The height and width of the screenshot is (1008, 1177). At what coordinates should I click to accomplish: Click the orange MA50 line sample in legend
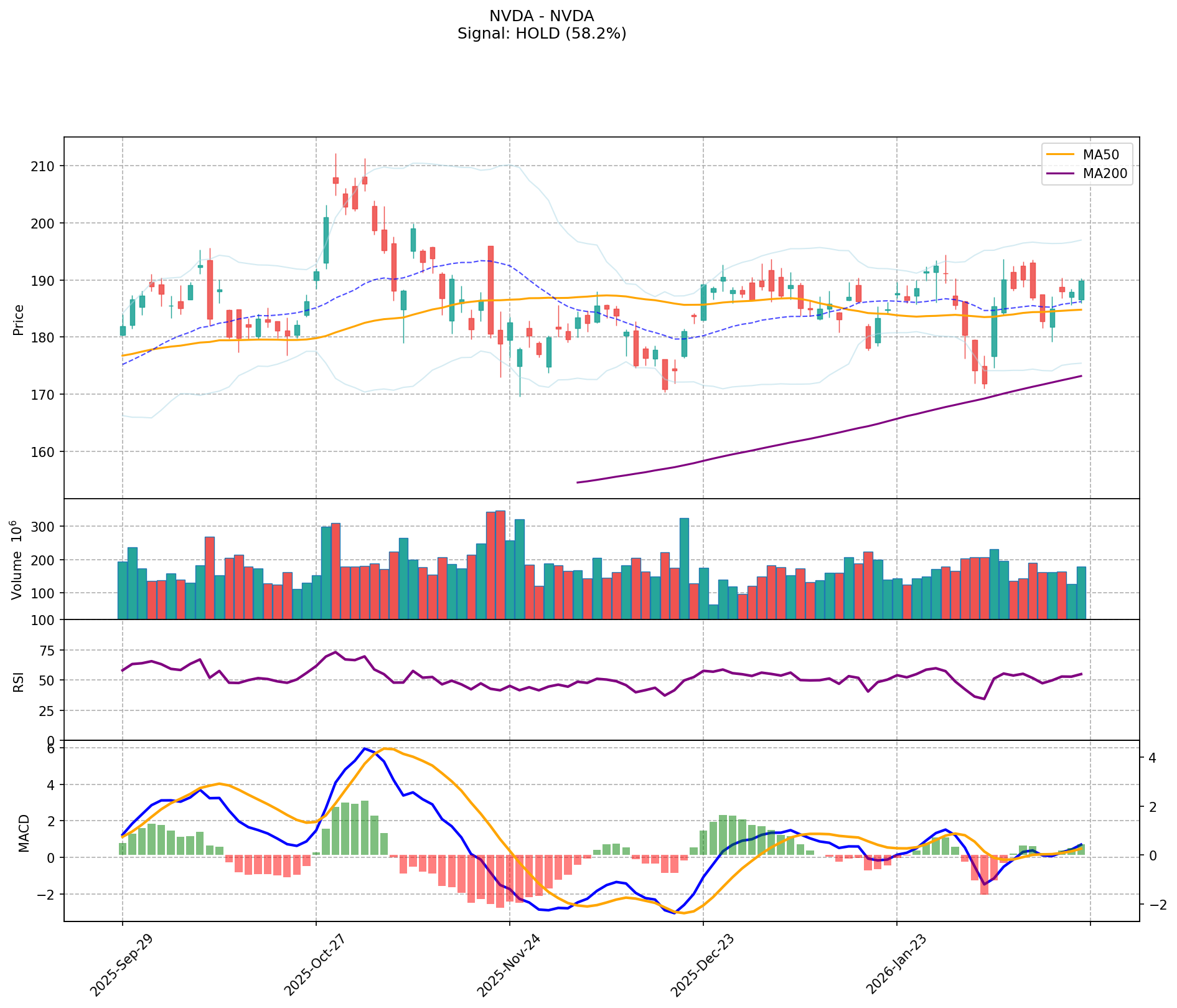point(1061,154)
